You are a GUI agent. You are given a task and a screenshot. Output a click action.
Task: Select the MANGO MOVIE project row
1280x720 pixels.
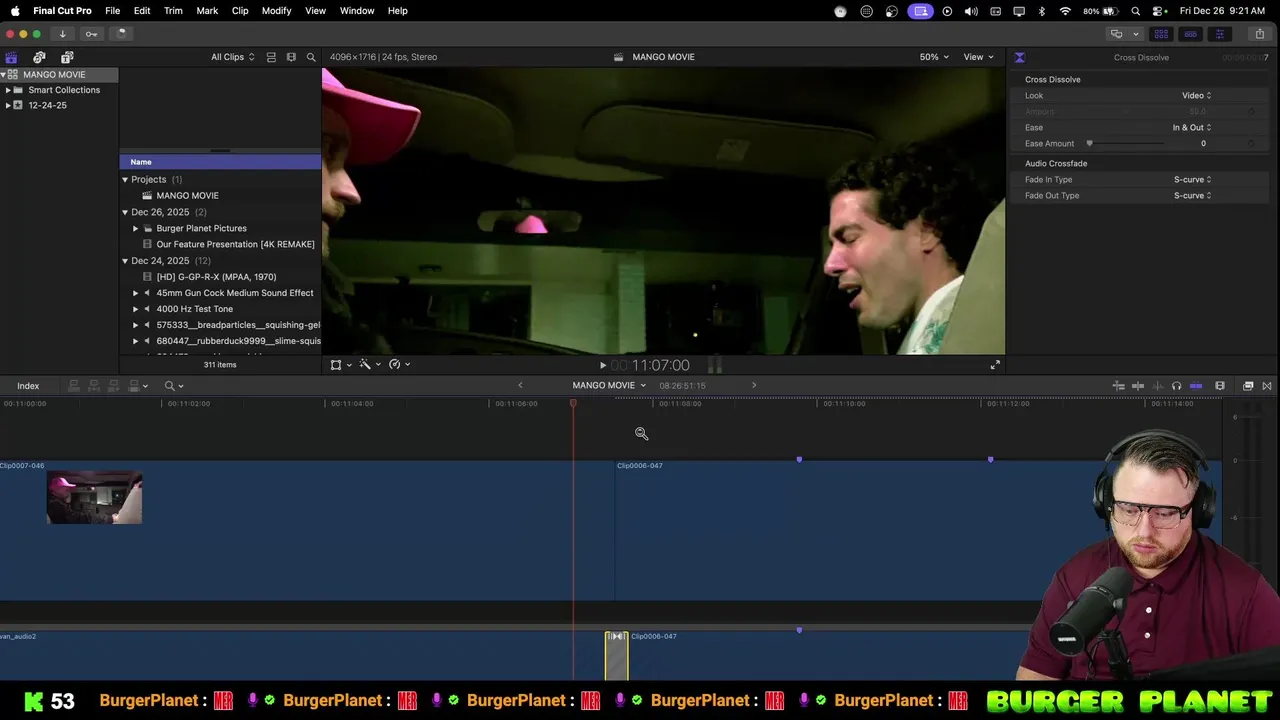tap(220, 196)
